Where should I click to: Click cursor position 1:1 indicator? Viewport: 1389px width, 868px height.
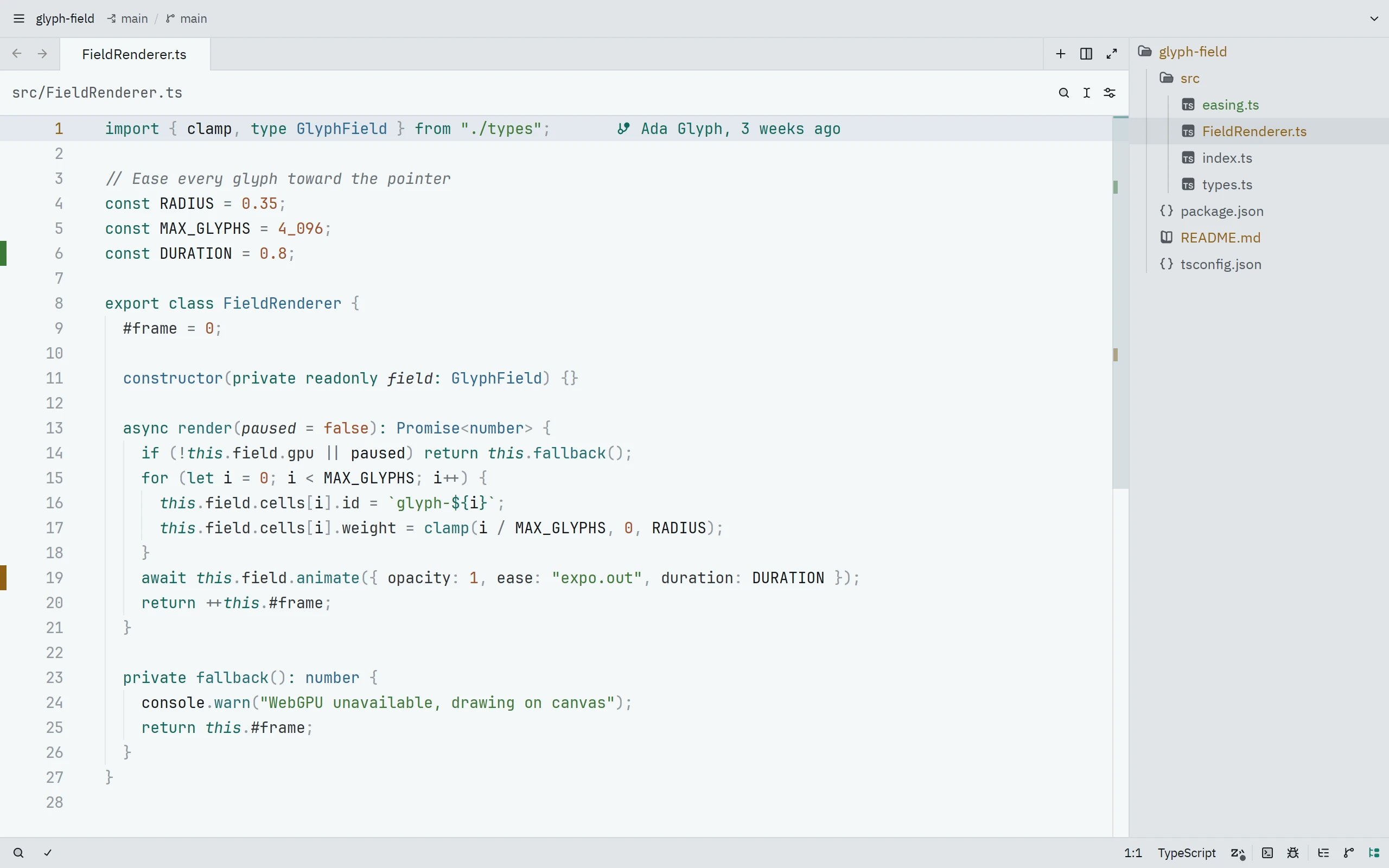point(1133,852)
